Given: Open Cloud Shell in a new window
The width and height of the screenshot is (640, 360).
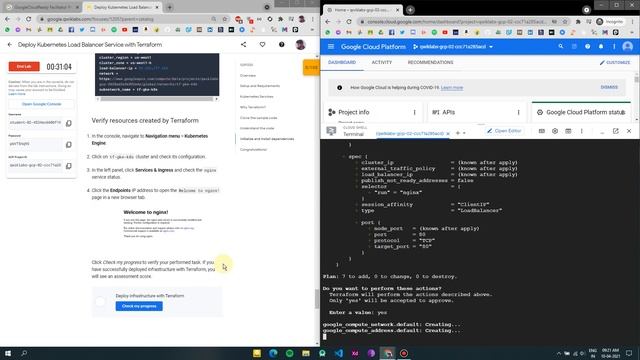Looking at the screenshot, I should (616, 131).
